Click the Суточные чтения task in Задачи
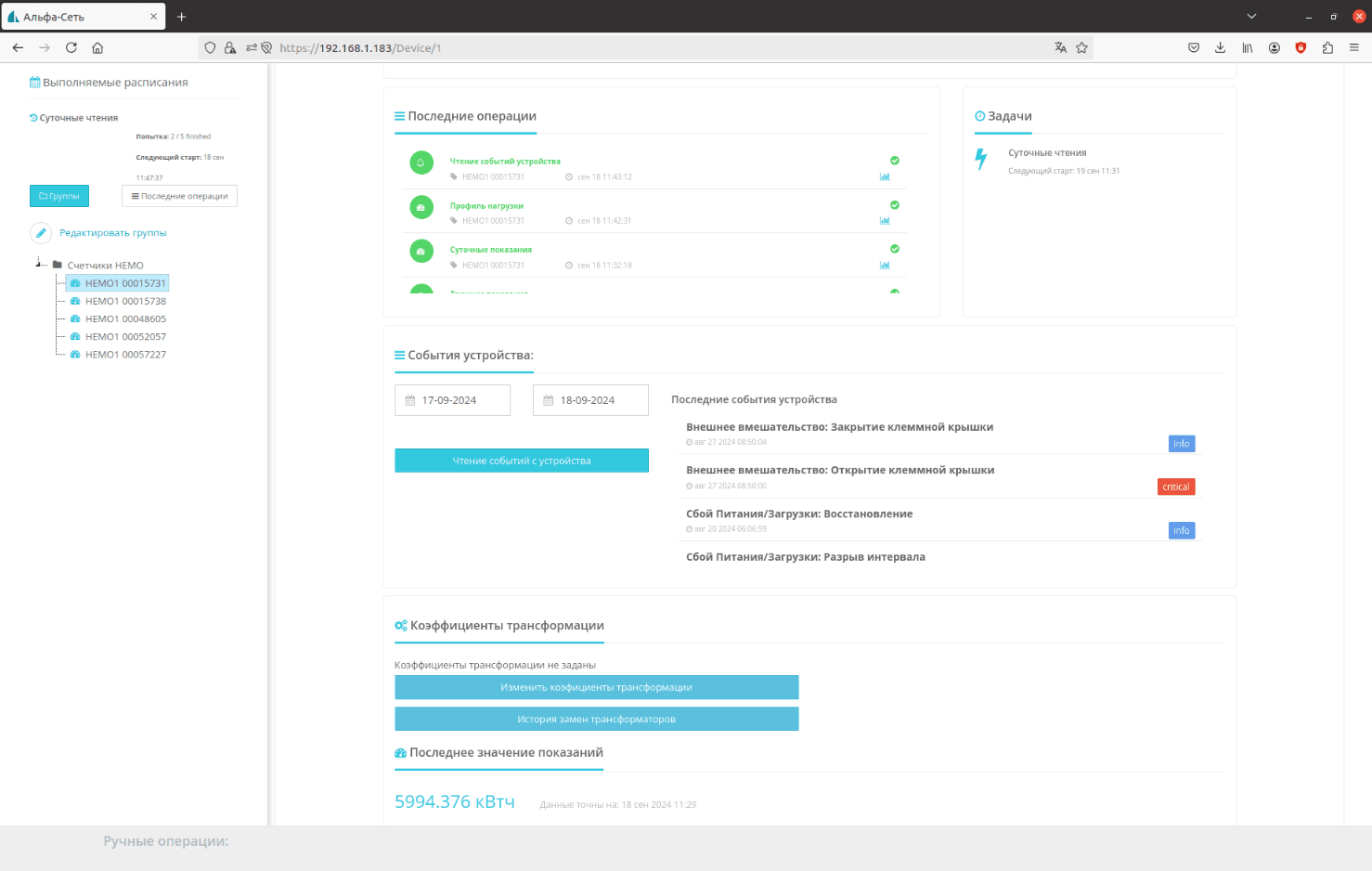 coord(1047,153)
